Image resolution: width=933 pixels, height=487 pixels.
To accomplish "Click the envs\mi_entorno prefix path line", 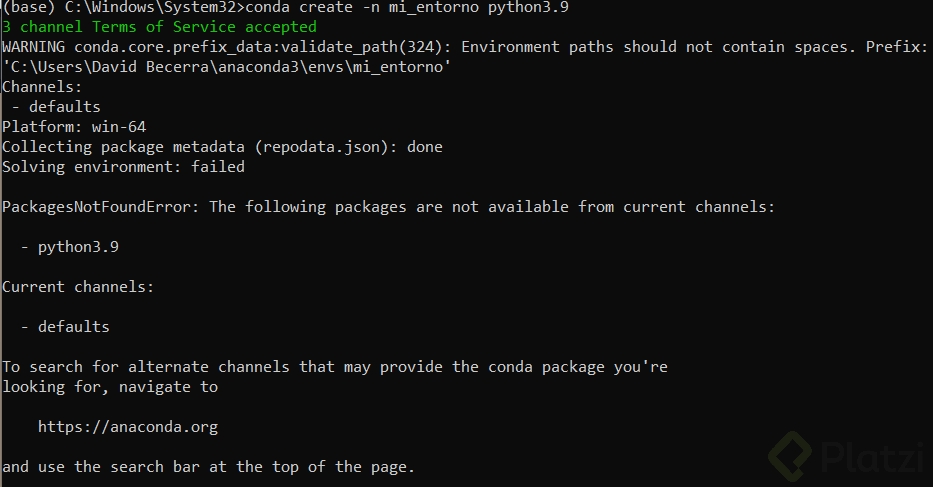I will 226,67.
